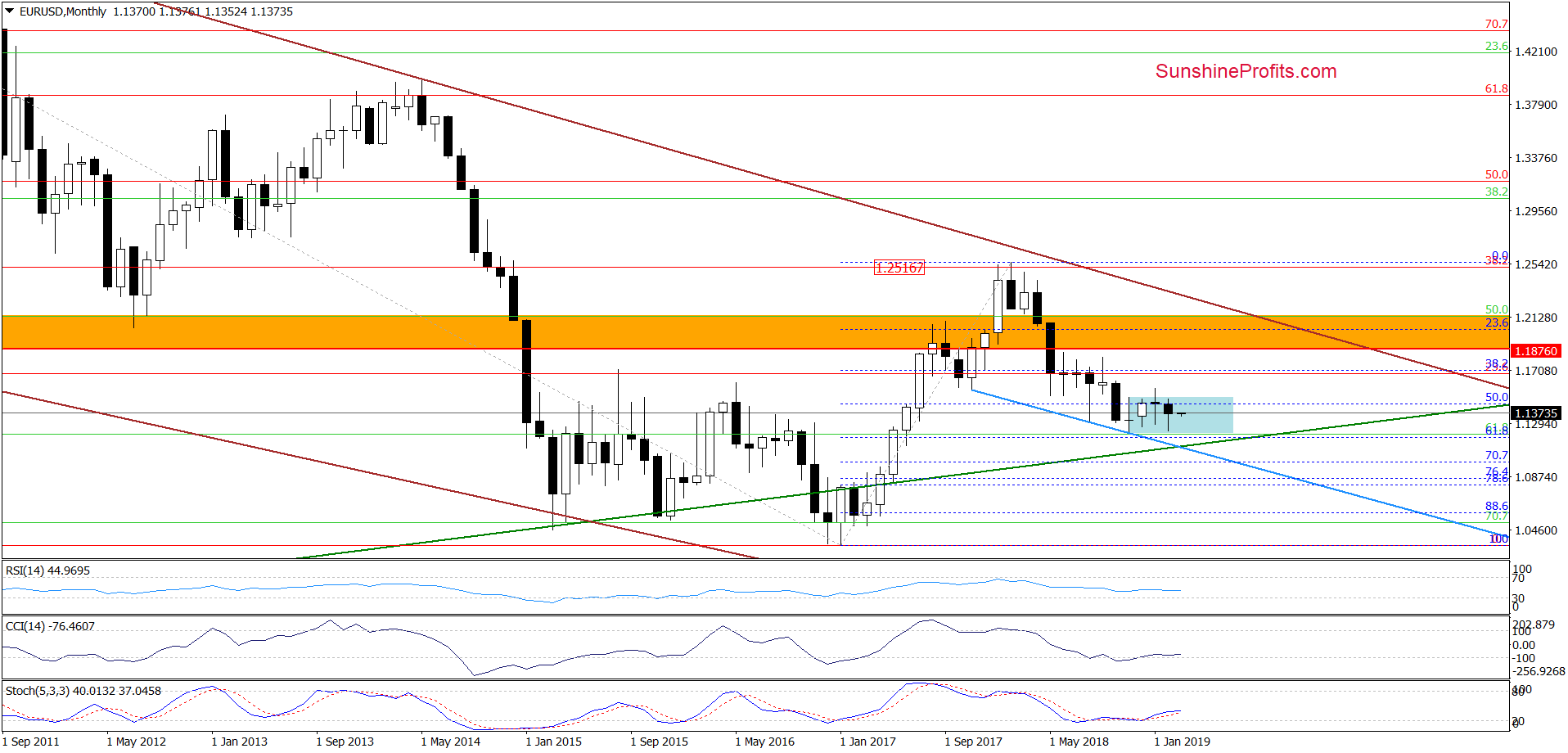Click the 1.21280 price axis value
Viewport: 1568px width, 753px height.
click(1536, 318)
